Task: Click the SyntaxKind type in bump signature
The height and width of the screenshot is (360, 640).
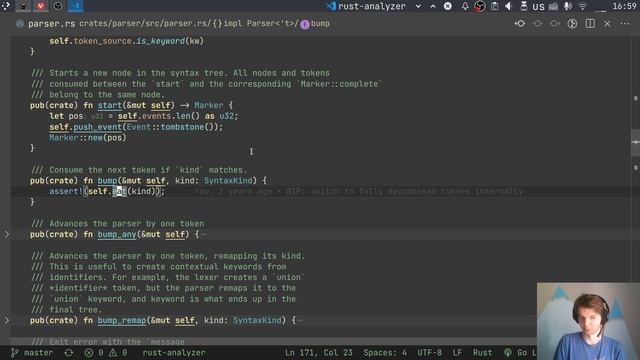Action: 228,180
